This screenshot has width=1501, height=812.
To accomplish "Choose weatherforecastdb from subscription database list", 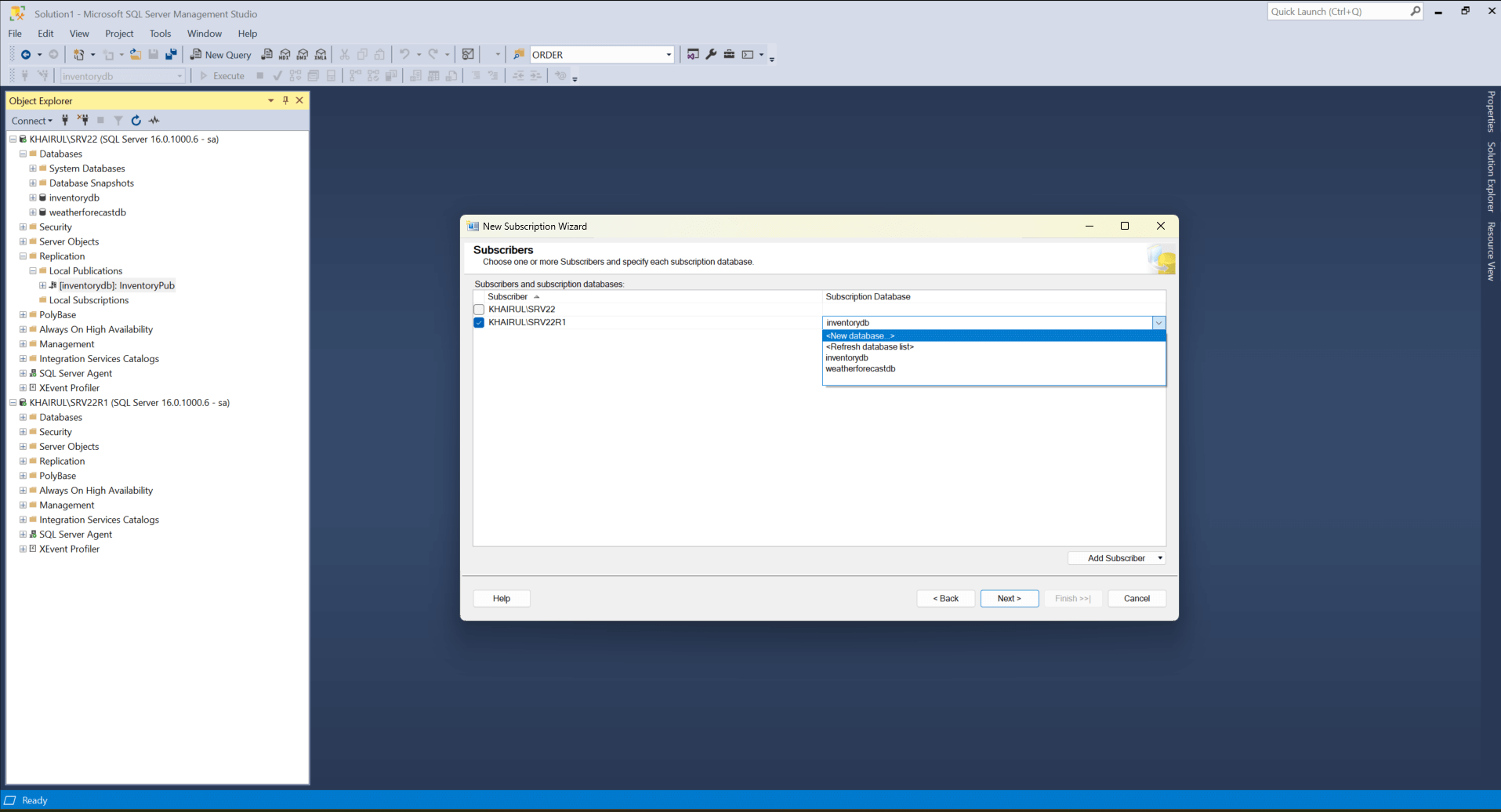I will 860,368.
